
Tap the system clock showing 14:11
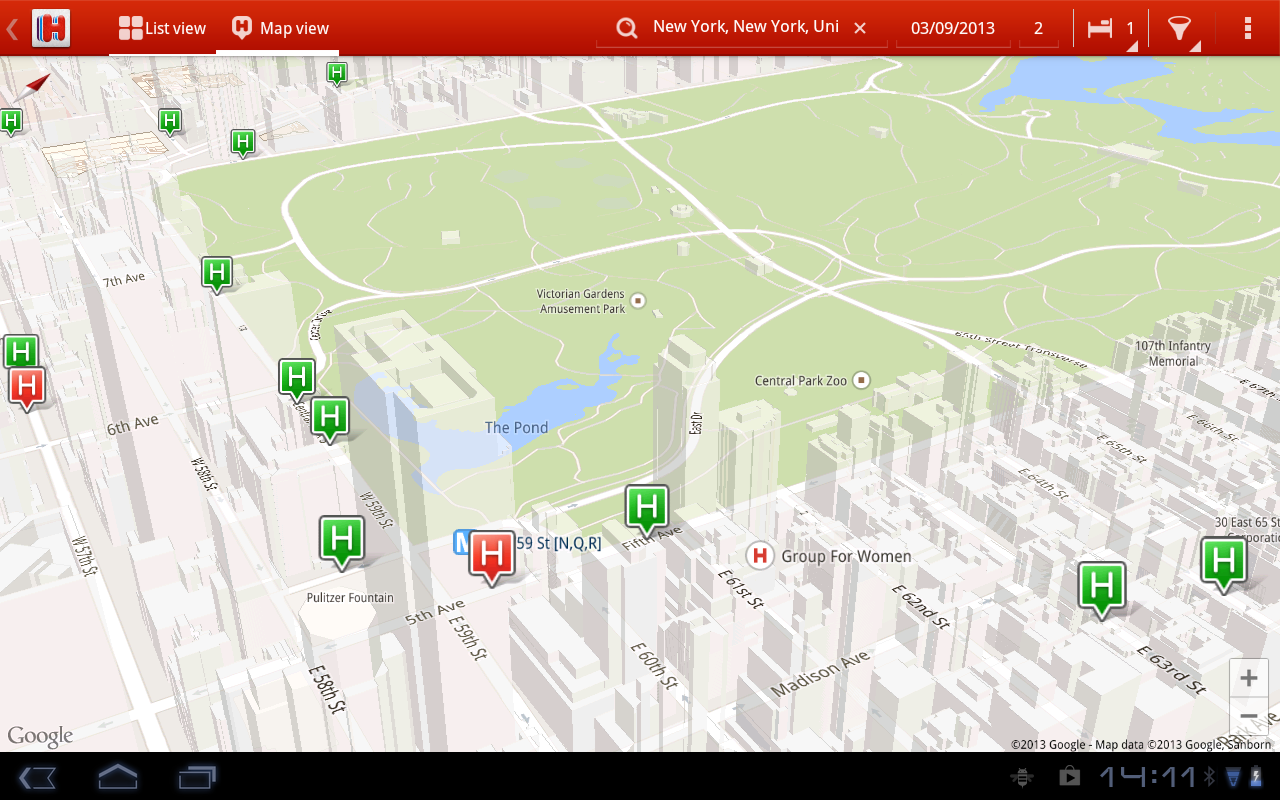pos(1148,776)
